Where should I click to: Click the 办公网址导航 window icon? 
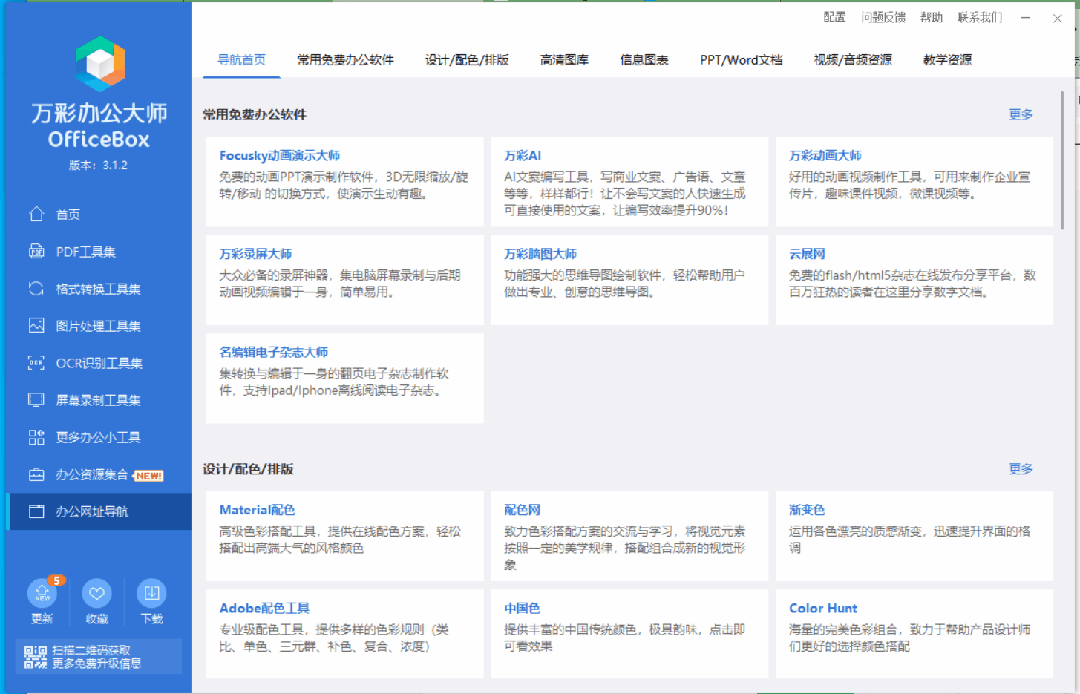[x=37, y=512]
